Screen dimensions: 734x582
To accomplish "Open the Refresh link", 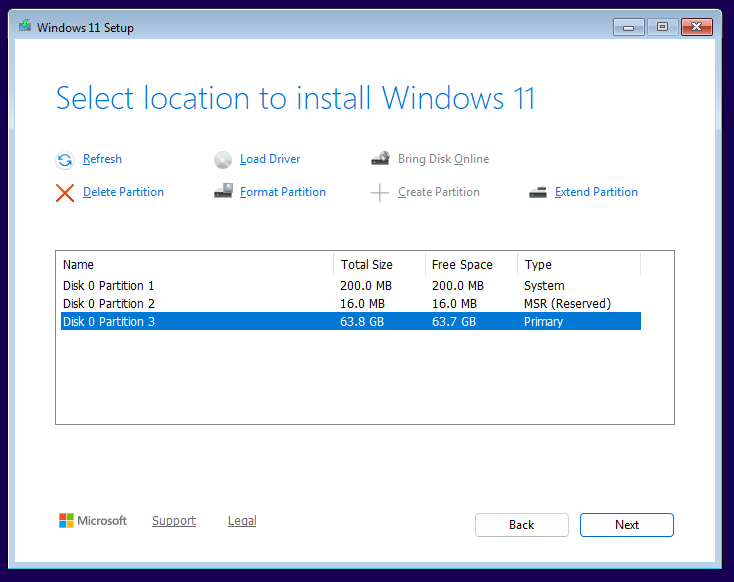I will [103, 159].
